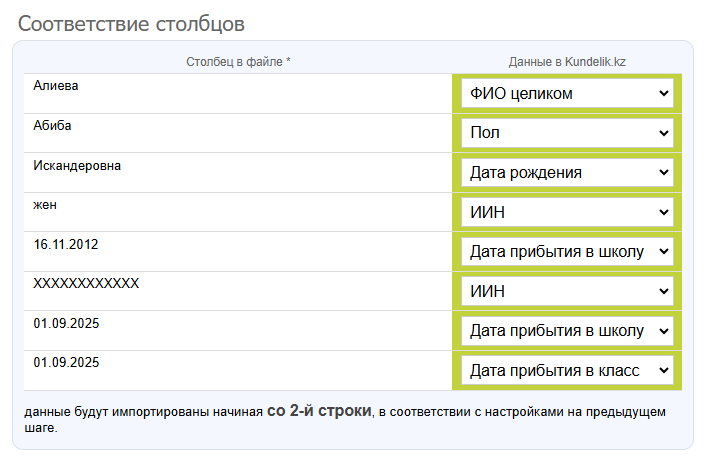Select the "XXXXXXXXXXXX" cell
The image size is (707, 456).
[86, 284]
